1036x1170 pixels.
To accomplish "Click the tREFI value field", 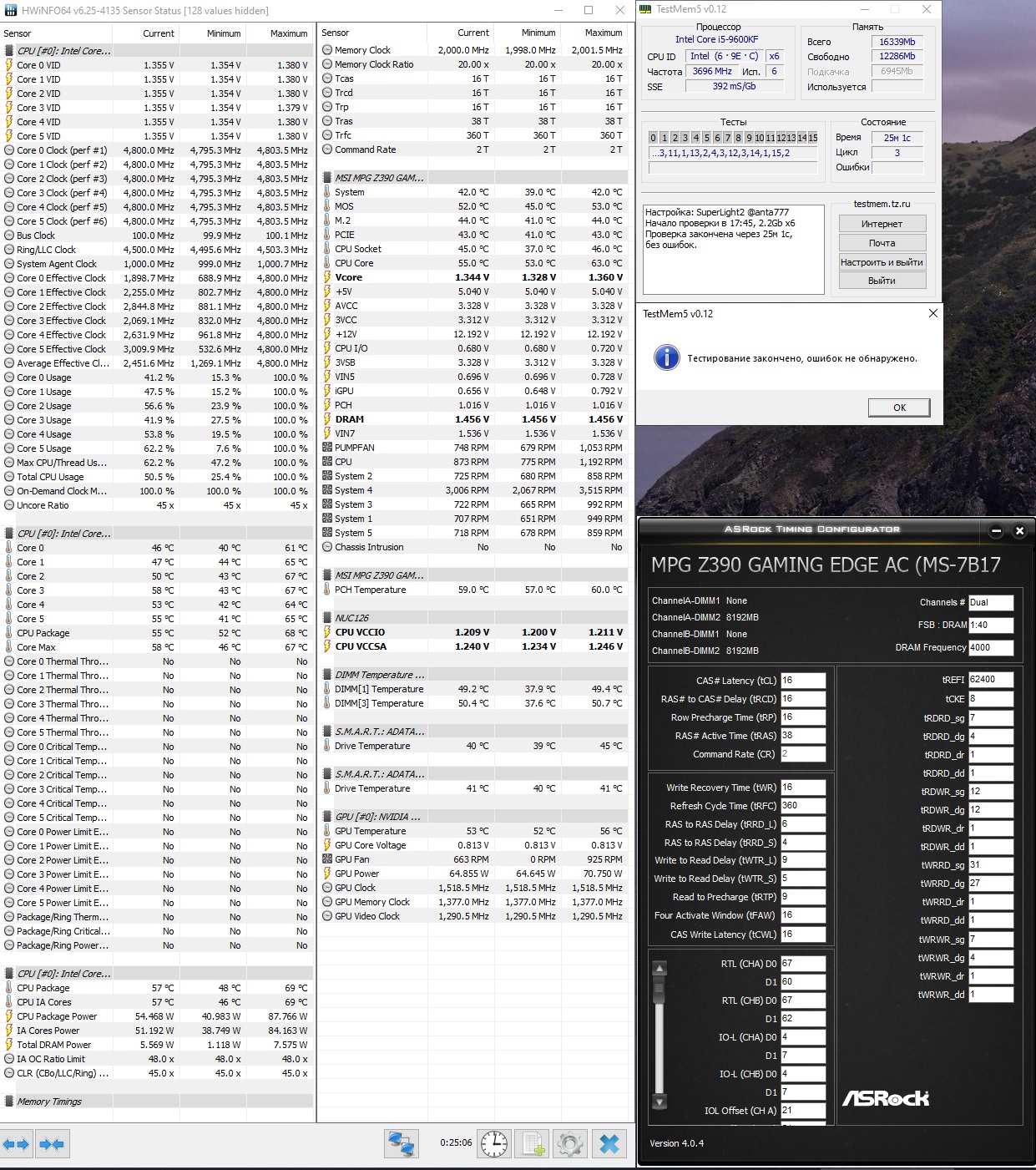I will [991, 680].
